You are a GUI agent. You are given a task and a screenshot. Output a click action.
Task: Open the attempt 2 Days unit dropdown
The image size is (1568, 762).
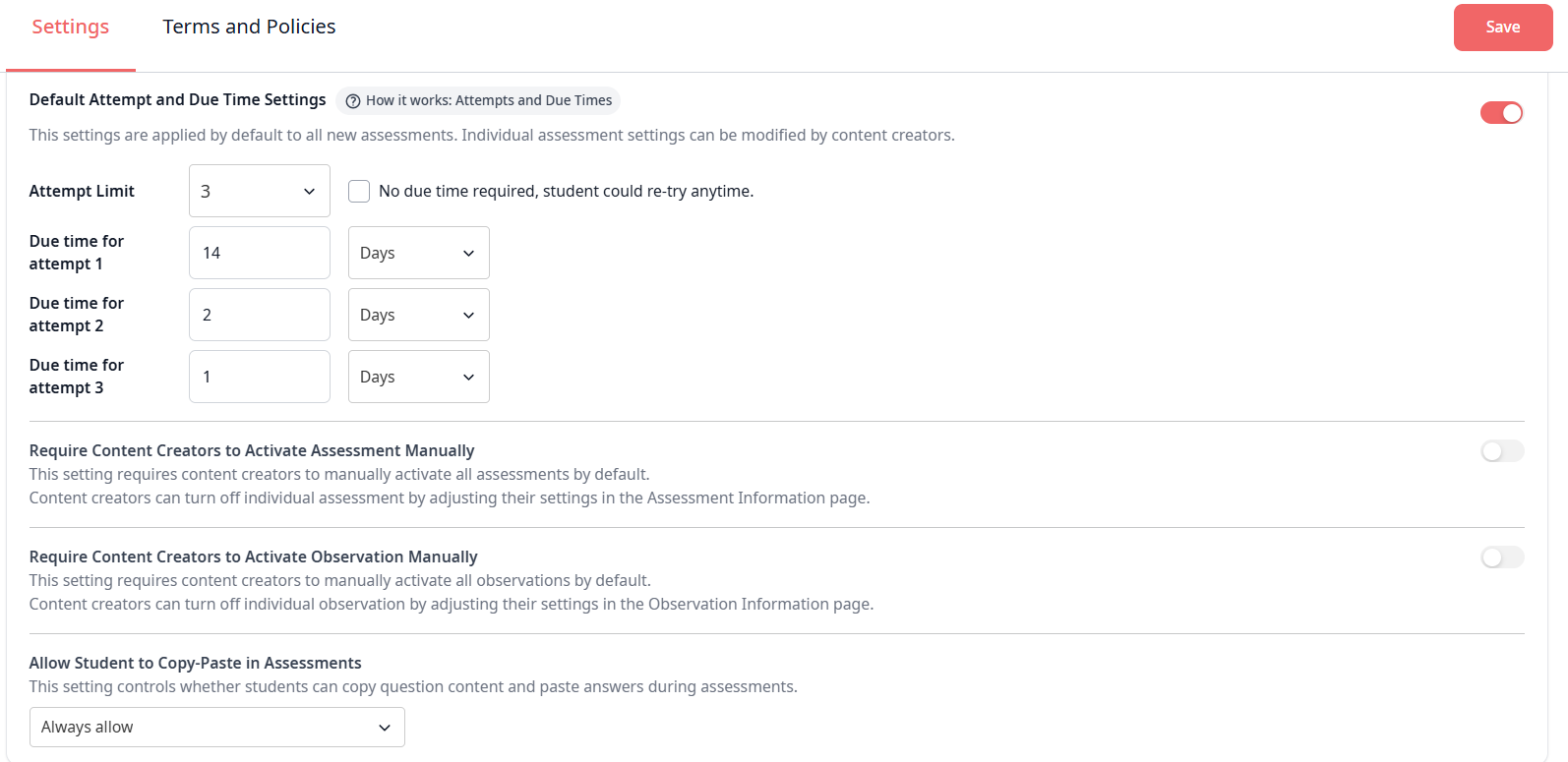(418, 315)
